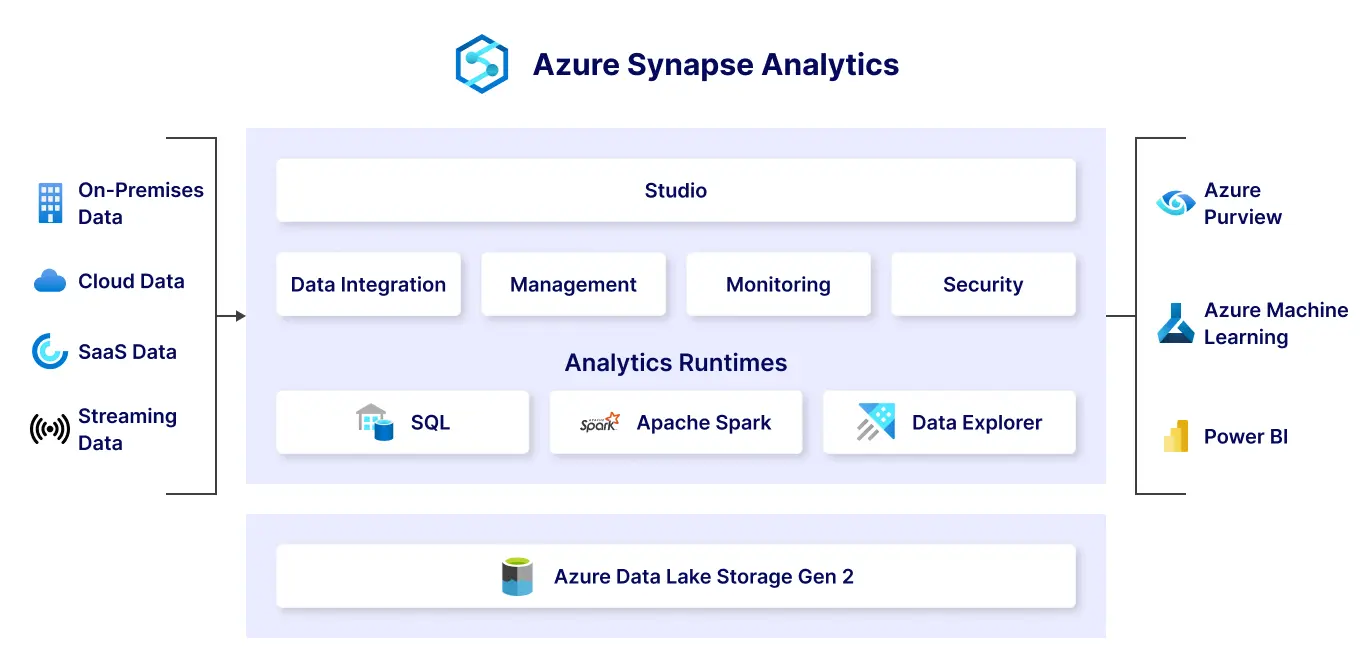Select the Data Integration box

368,284
